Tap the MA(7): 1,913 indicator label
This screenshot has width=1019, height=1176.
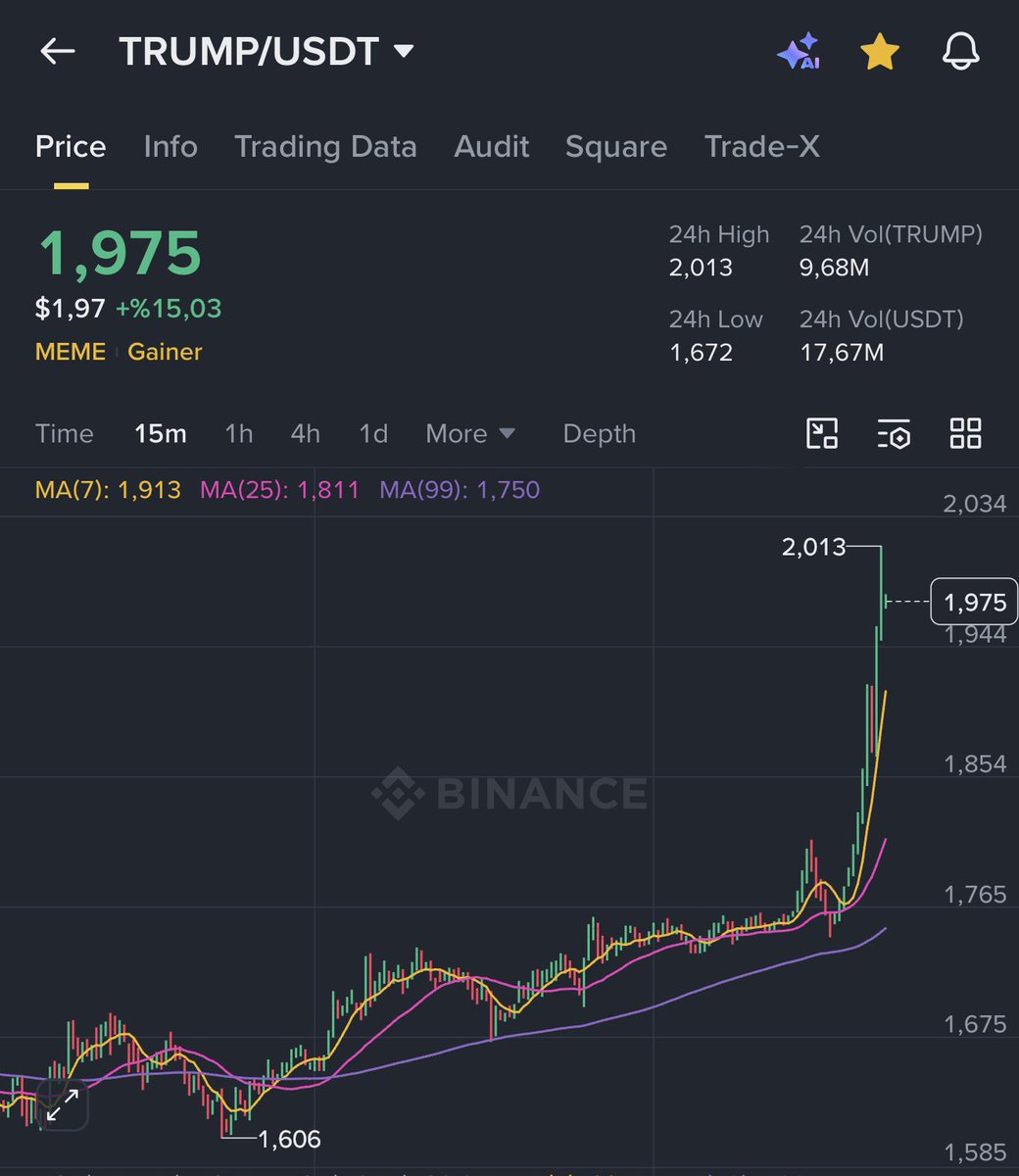[108, 489]
